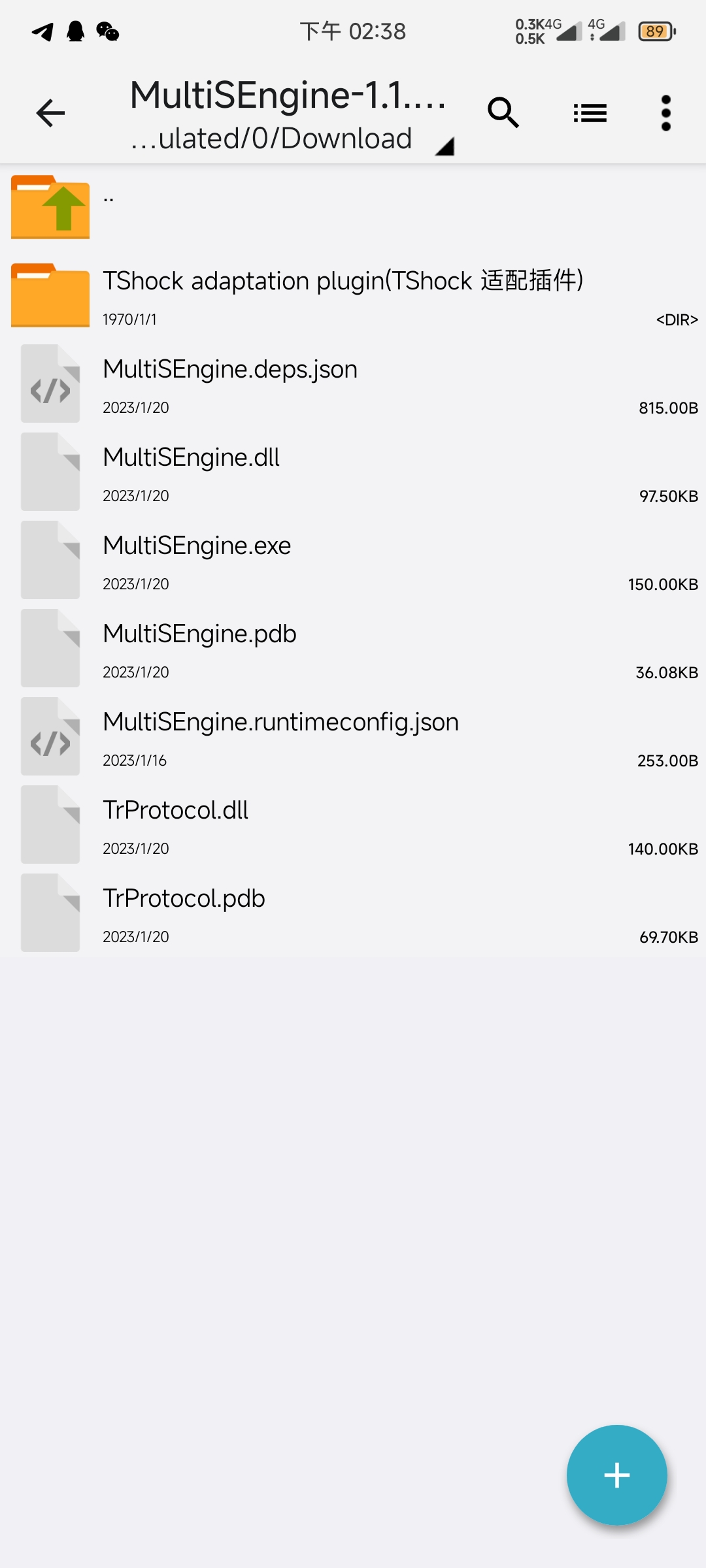Open MultiSEngine.pdb from the list
The height and width of the screenshot is (1568, 706).
tap(261, 647)
